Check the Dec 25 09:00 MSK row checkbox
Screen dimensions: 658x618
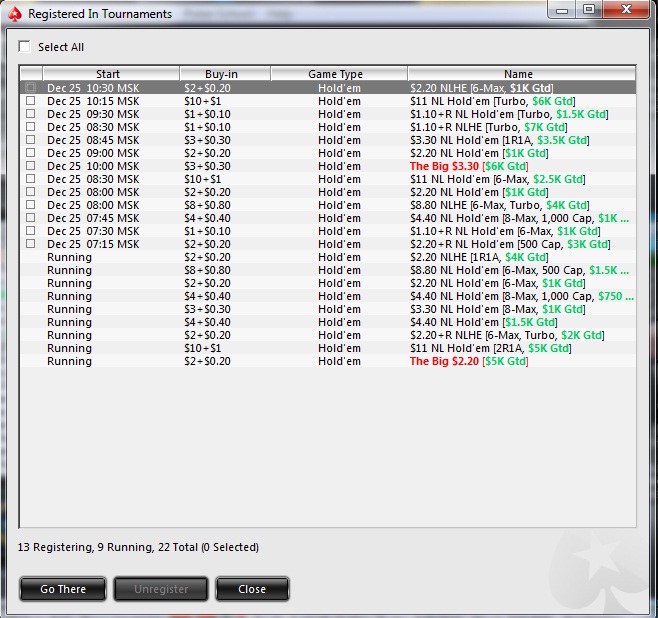30,152
